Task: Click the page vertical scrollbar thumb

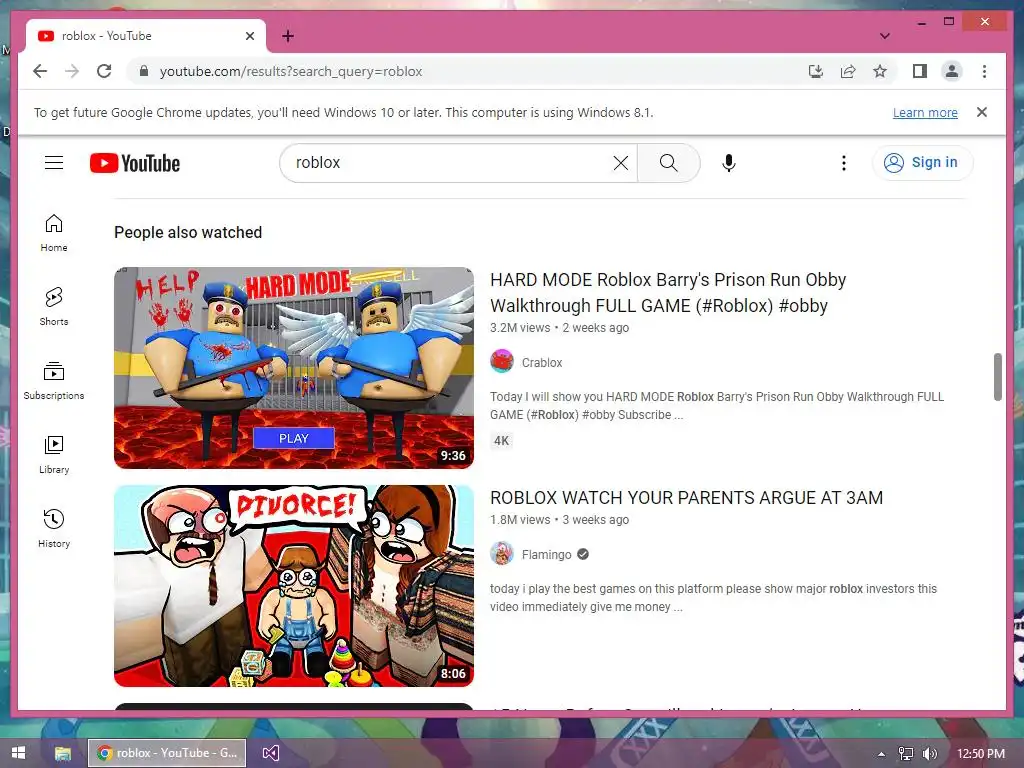Action: (x=998, y=377)
